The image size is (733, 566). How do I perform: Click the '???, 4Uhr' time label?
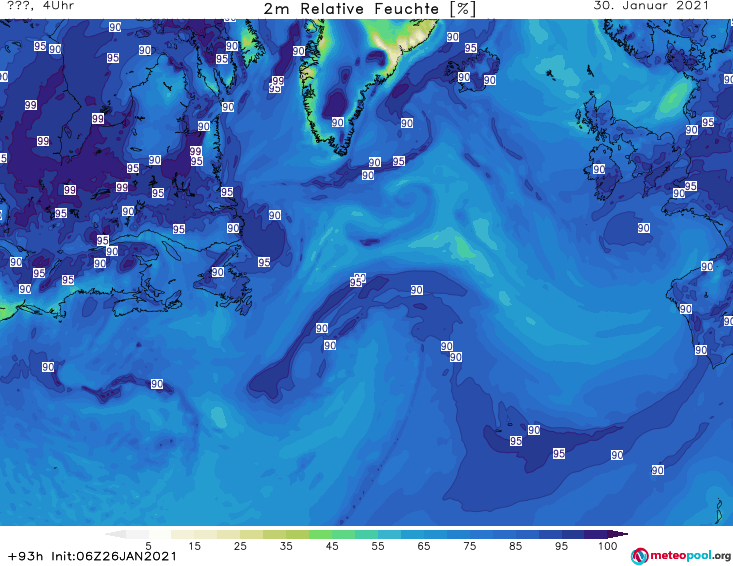coord(41,6)
